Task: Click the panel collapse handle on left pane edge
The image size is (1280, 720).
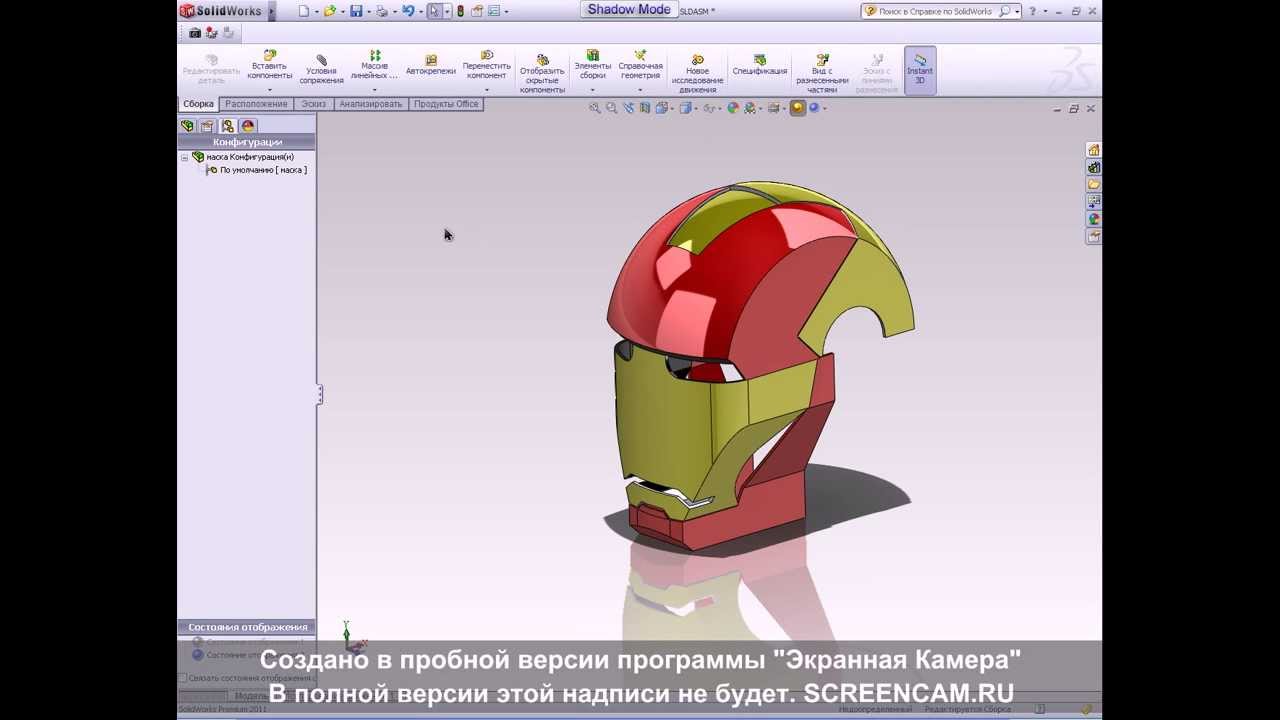Action: tap(319, 394)
